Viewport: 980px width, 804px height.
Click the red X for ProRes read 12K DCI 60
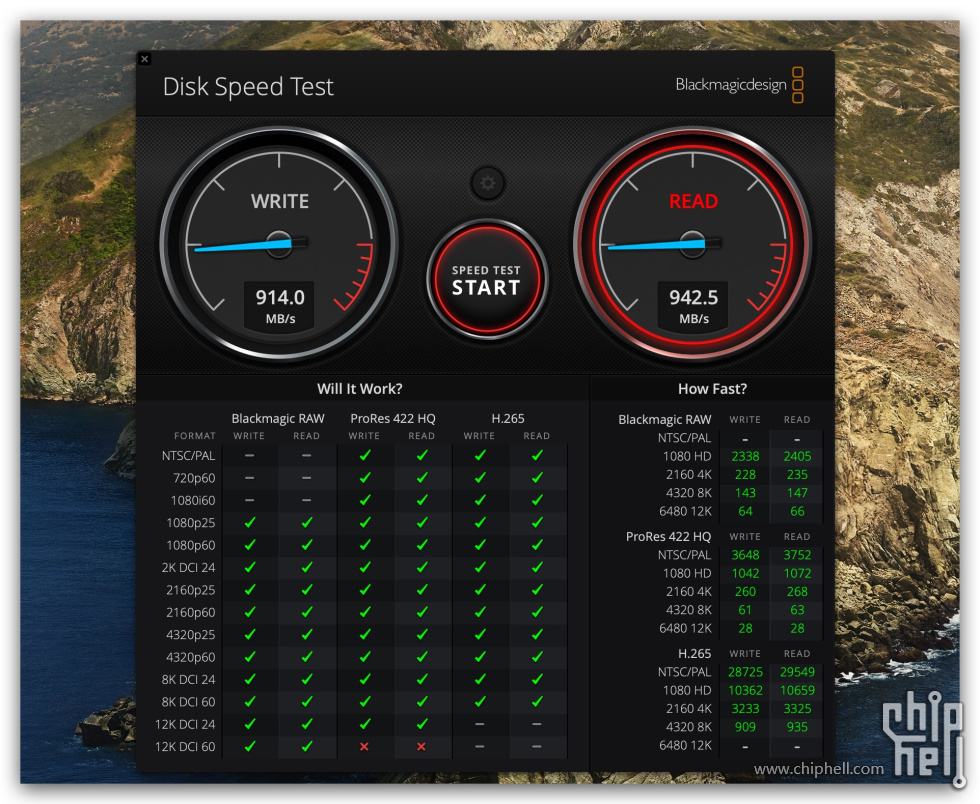tap(421, 746)
